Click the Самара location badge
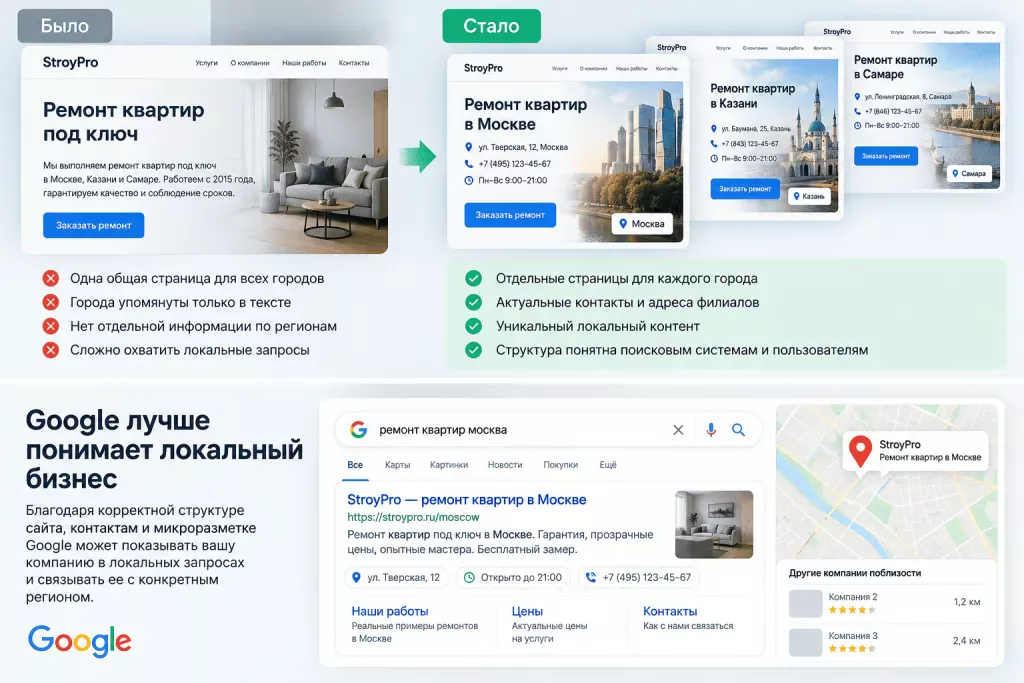1024x683 pixels. 969,174
